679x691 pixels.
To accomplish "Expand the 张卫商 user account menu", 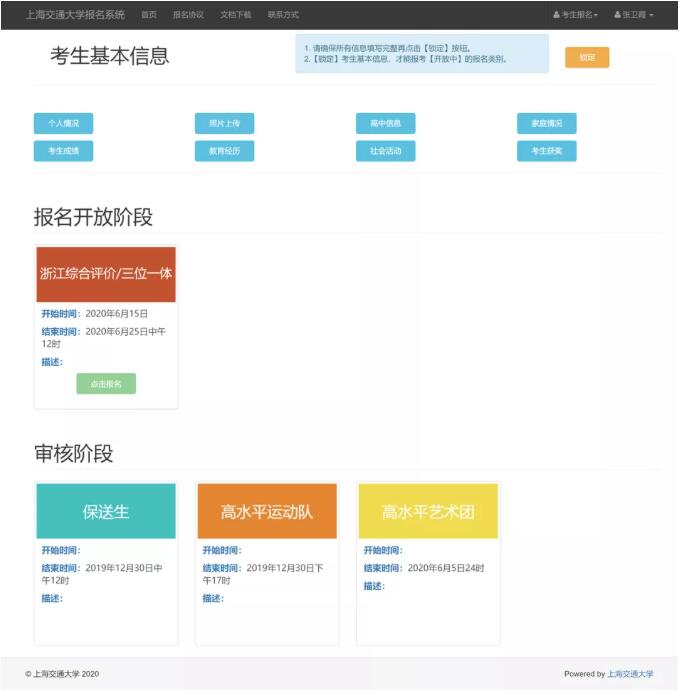I will coord(633,15).
